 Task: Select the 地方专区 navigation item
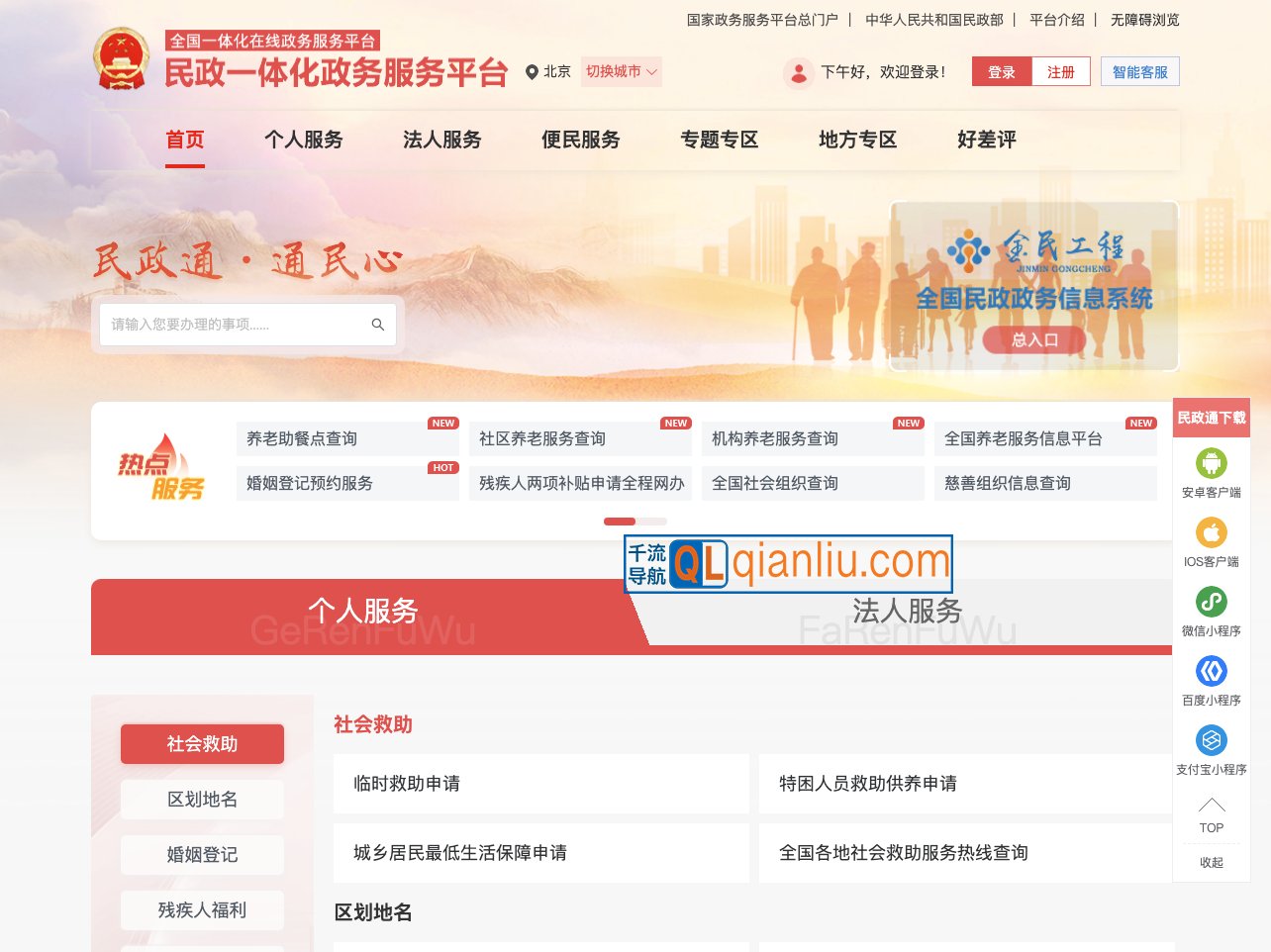tap(857, 140)
